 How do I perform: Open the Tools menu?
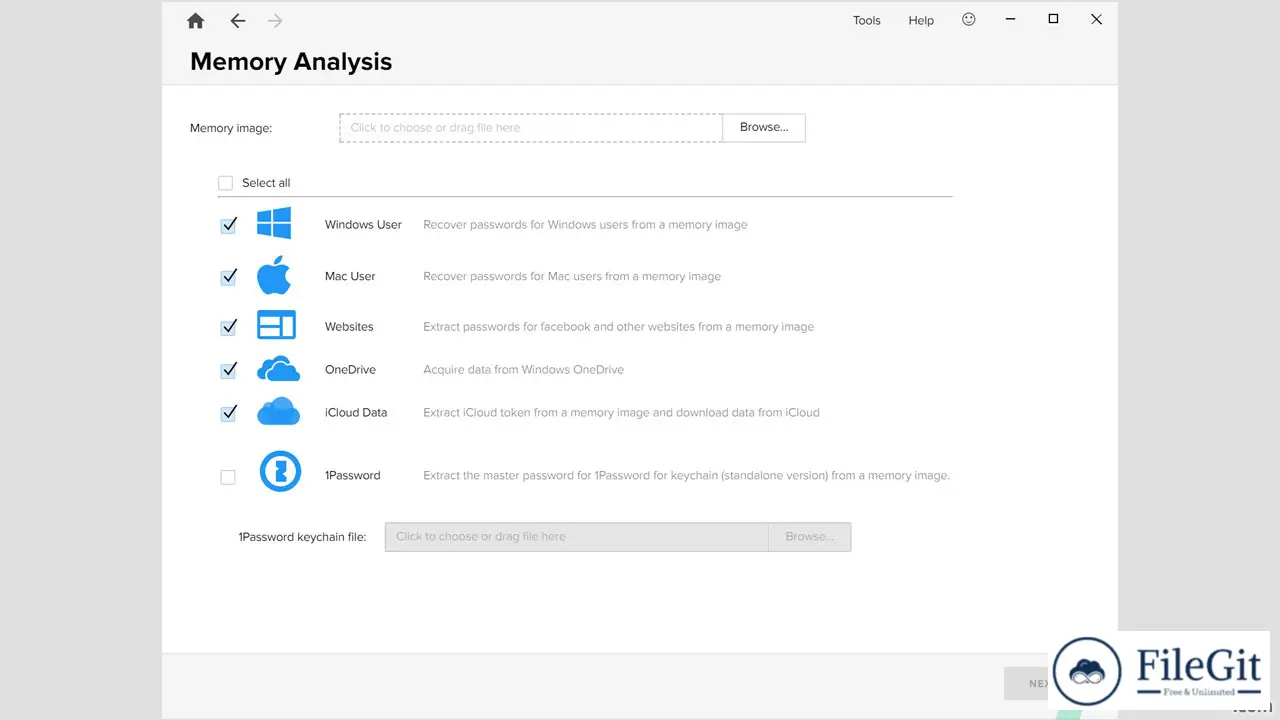pyautogui.click(x=867, y=20)
